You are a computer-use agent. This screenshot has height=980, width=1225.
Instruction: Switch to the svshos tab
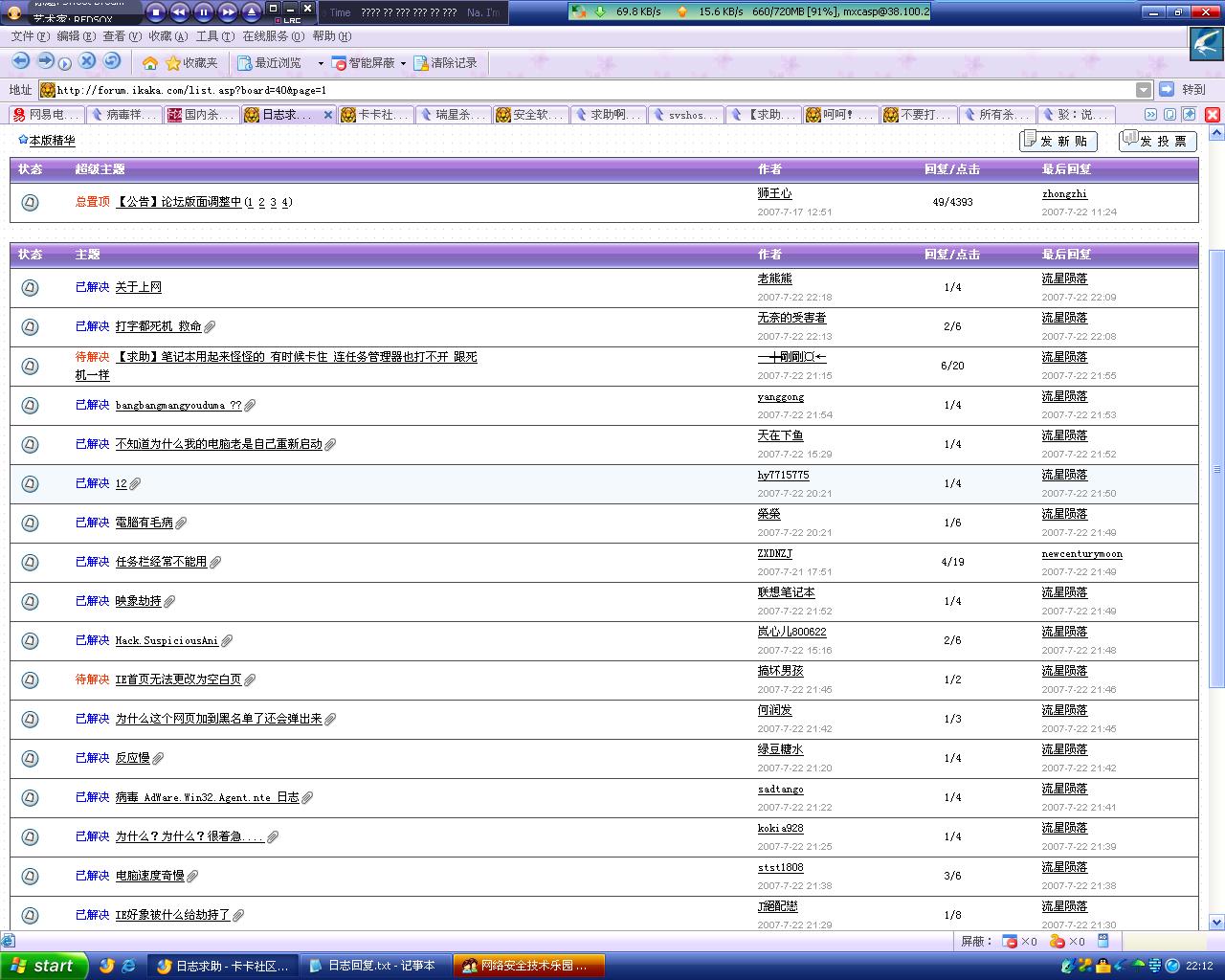click(x=686, y=115)
